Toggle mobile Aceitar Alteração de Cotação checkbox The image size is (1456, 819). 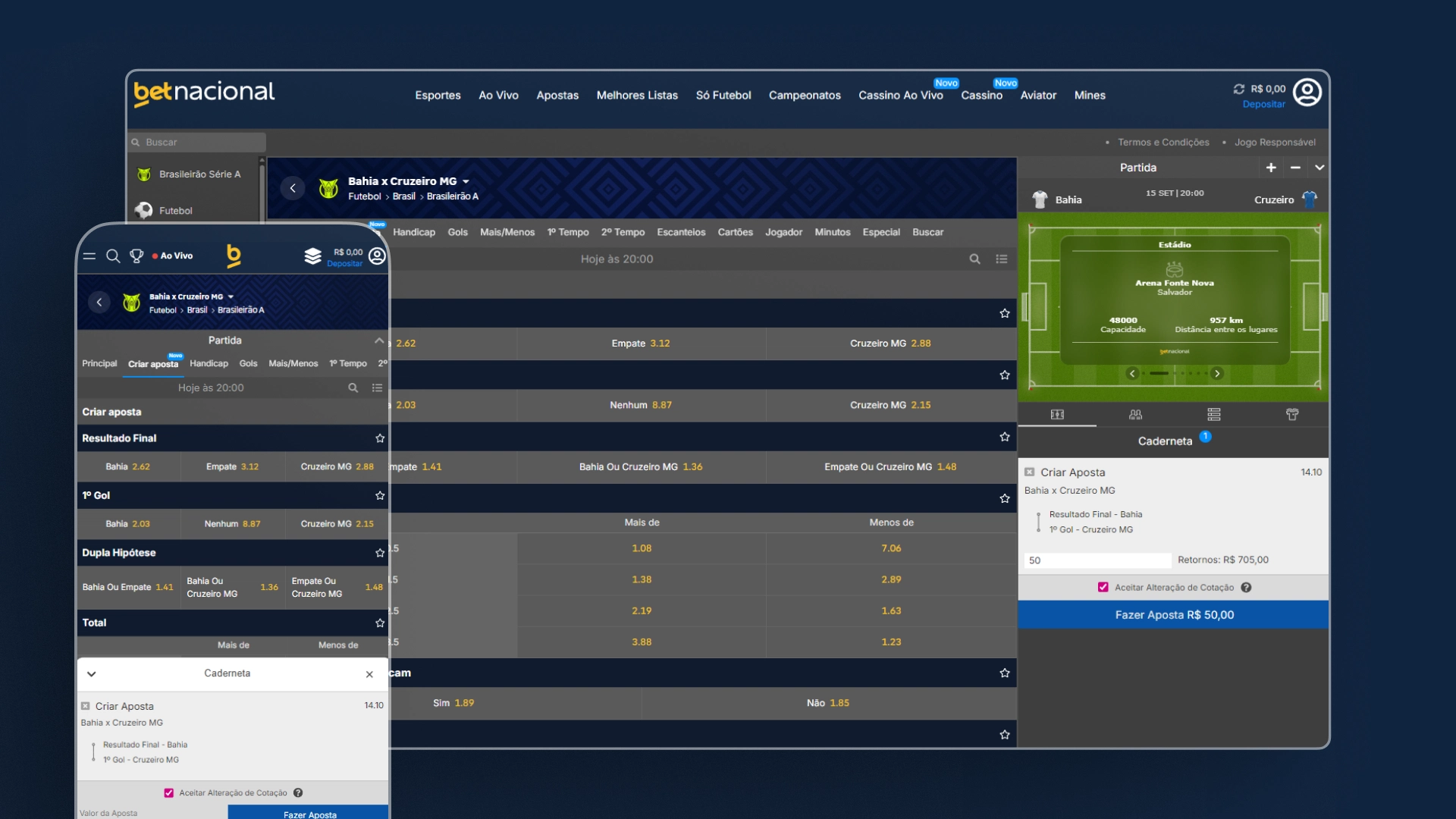click(168, 792)
